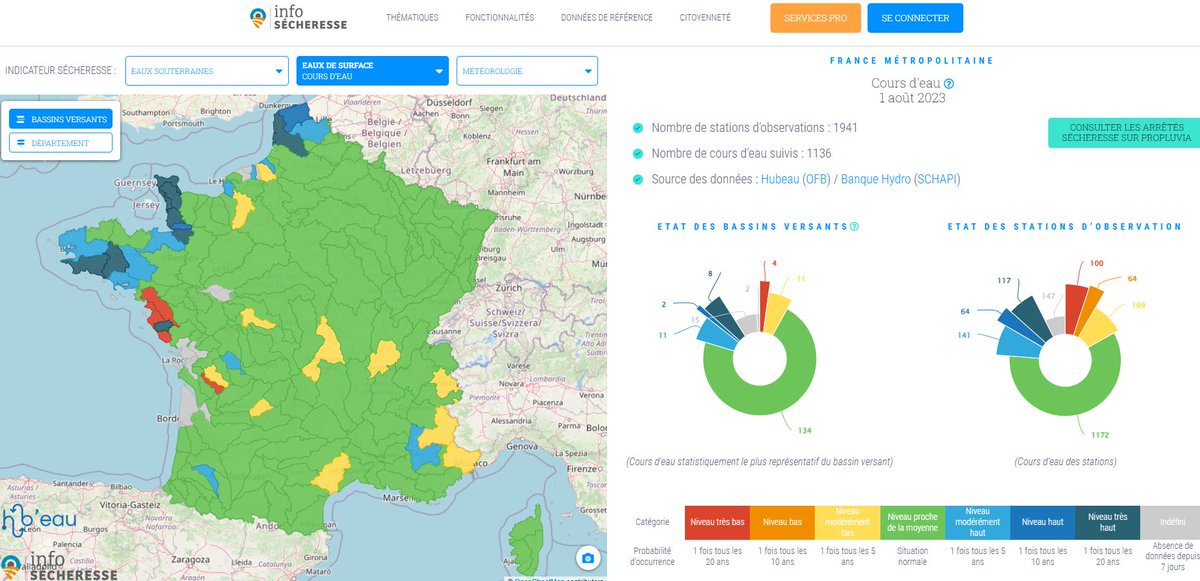Click the red 100 segment of stations donut

pos(1075,307)
